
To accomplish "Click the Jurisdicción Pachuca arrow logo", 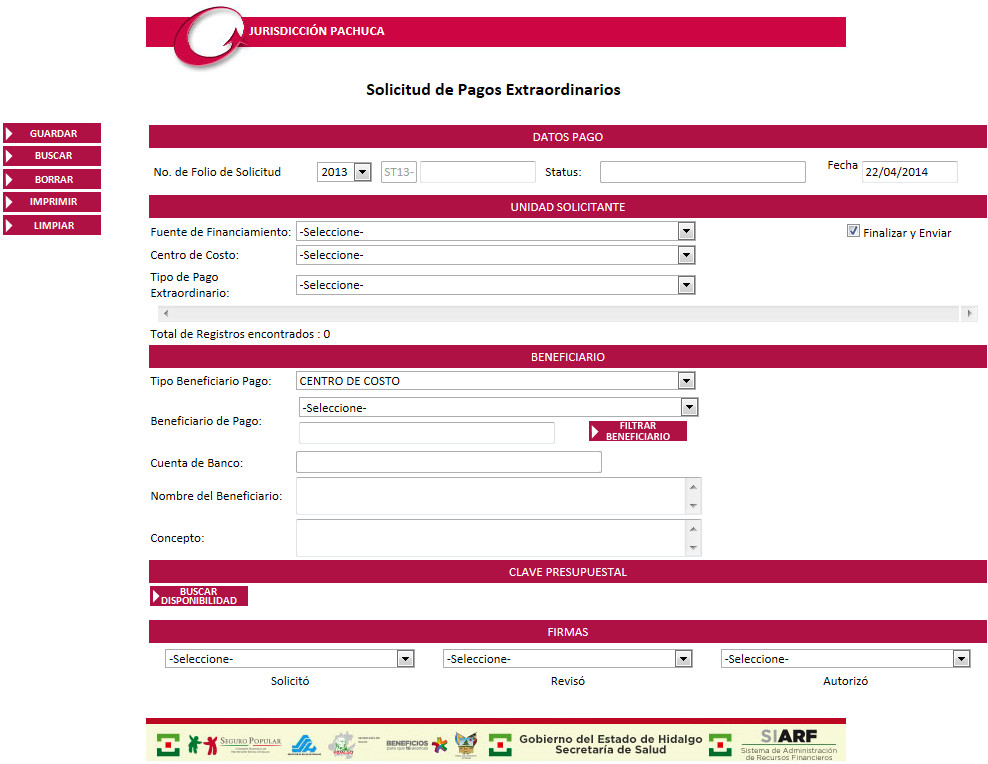I will tap(208, 37).
